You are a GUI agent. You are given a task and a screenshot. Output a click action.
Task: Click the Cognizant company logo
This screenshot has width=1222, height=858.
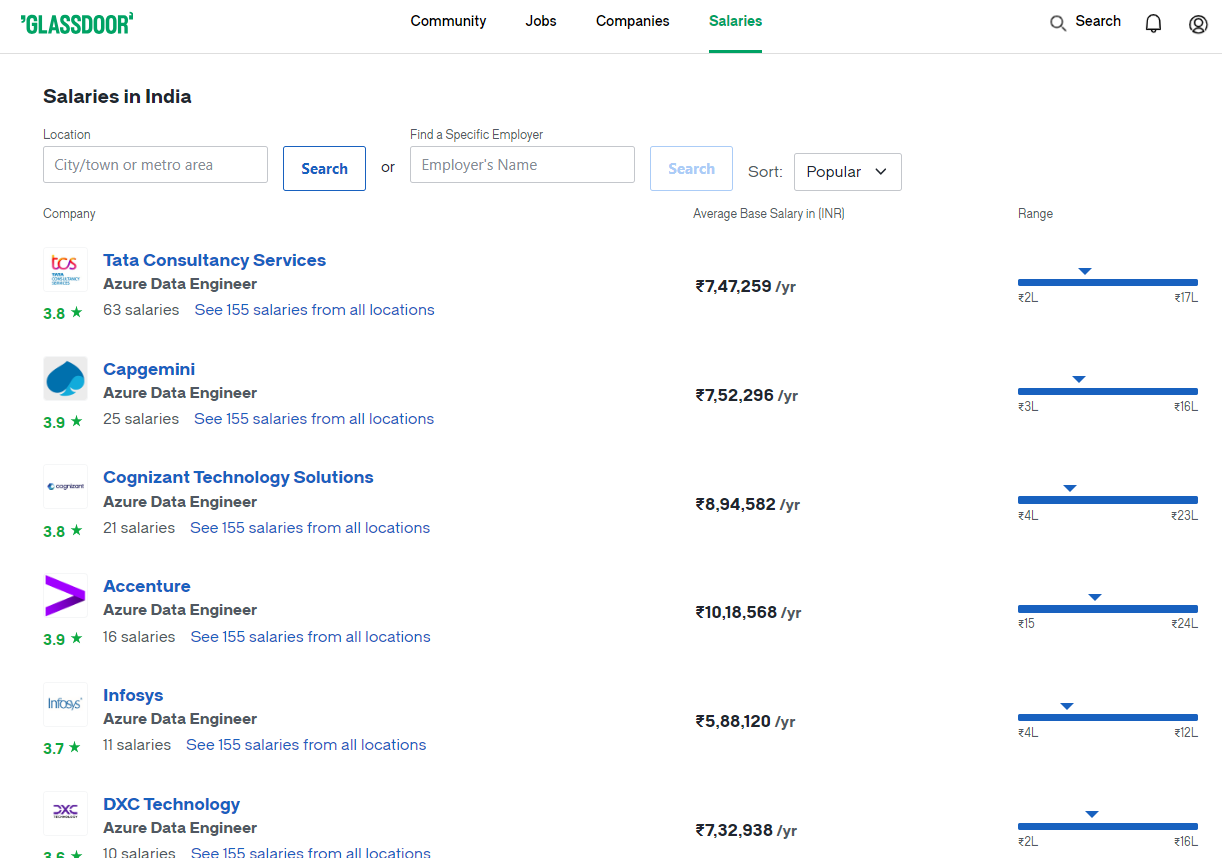point(65,487)
